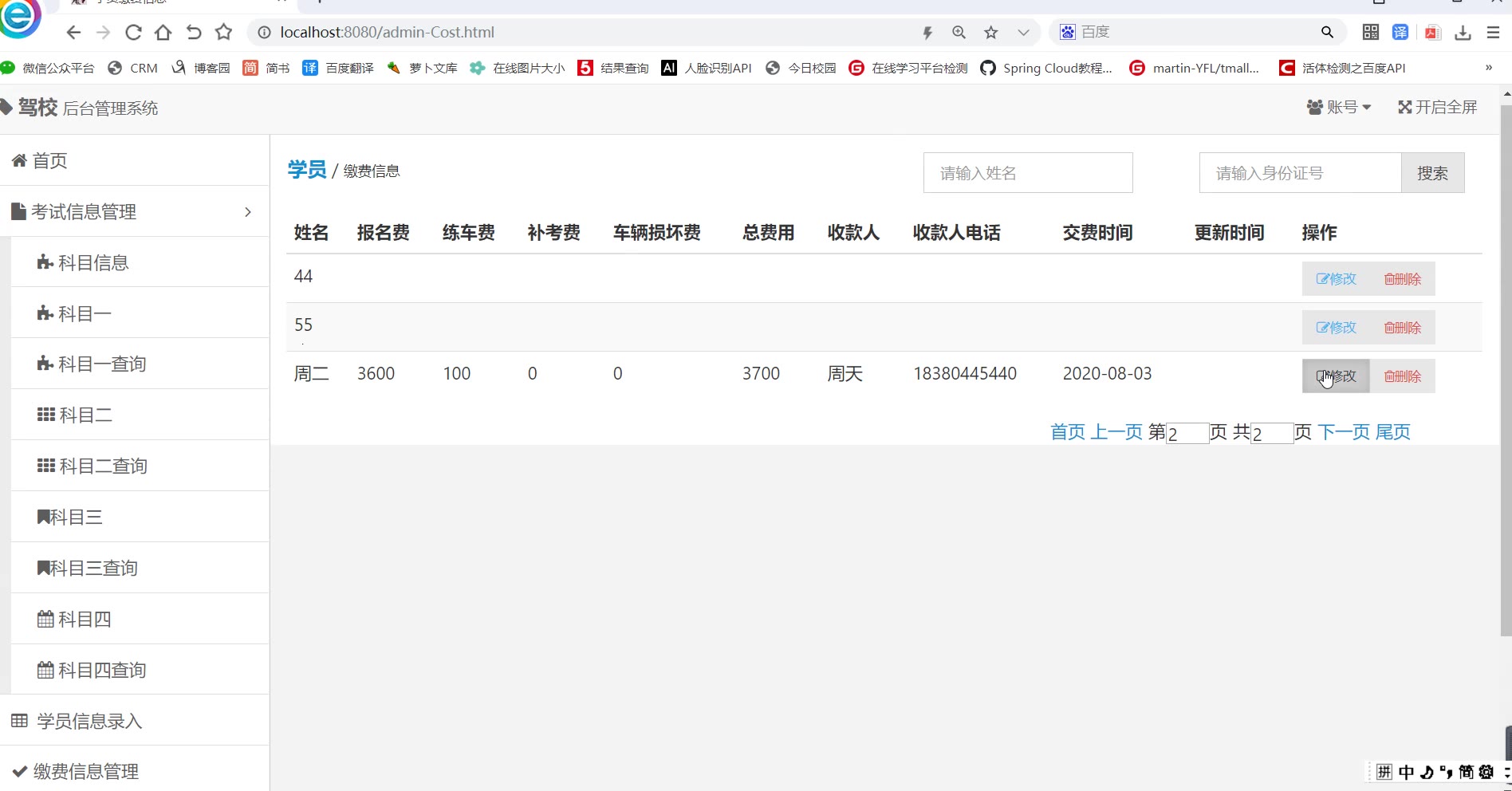Focus the 请输入姓名 search field
This screenshot has width=1512, height=791.
coord(1028,173)
